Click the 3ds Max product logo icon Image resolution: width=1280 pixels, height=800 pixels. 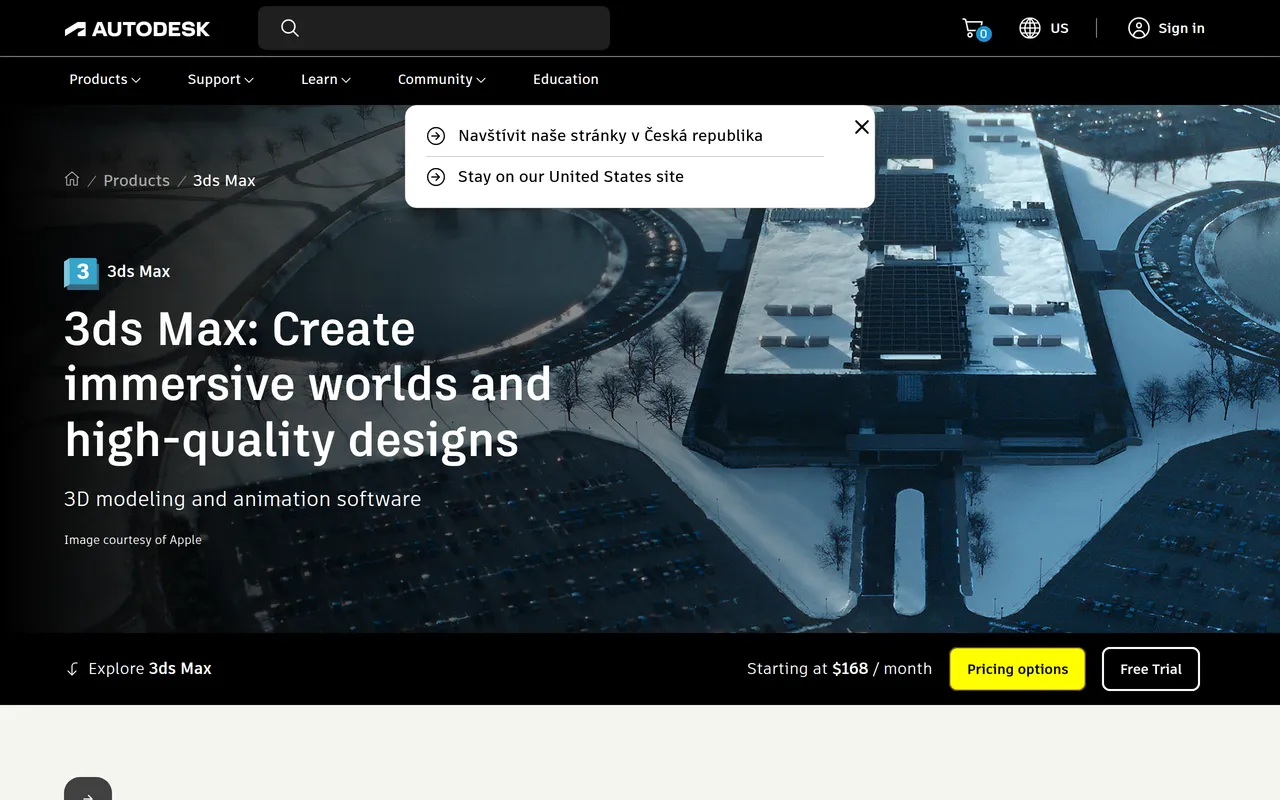(81, 272)
